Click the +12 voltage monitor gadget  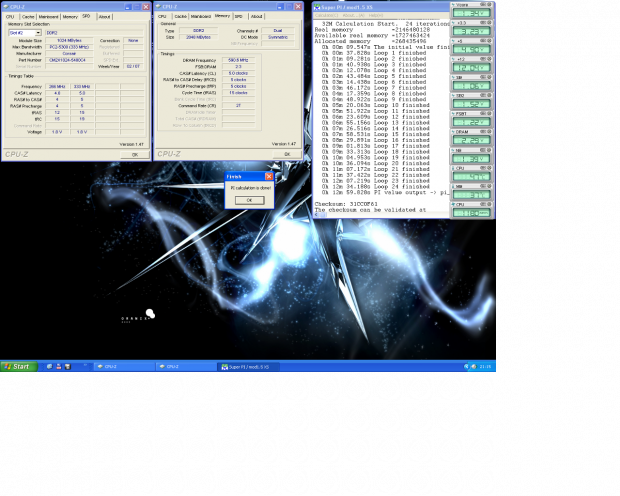(471, 66)
